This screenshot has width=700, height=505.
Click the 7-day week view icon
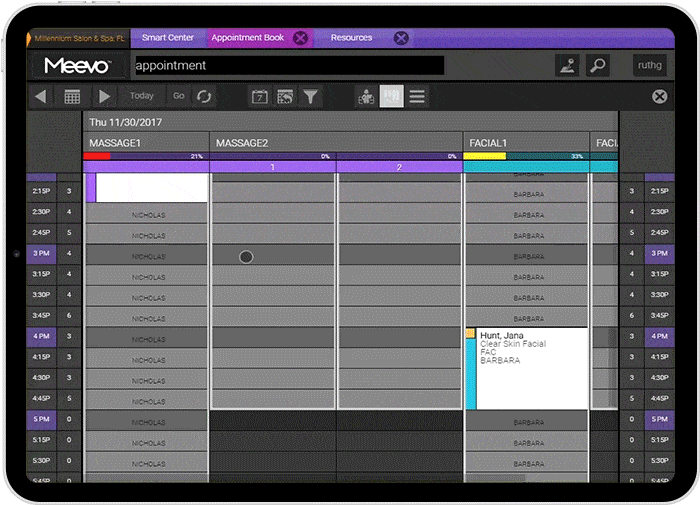(260, 96)
